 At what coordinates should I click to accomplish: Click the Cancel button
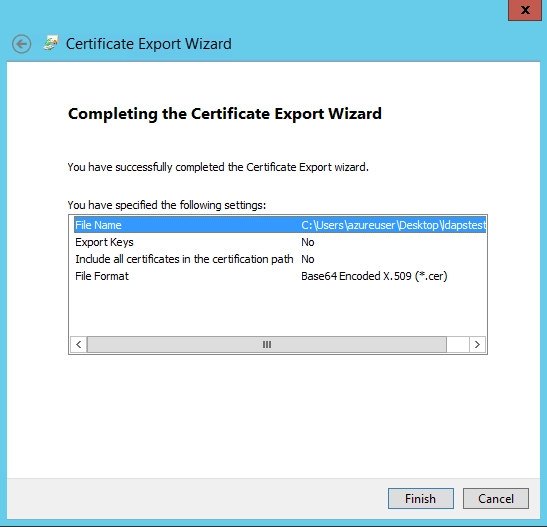coord(495,498)
